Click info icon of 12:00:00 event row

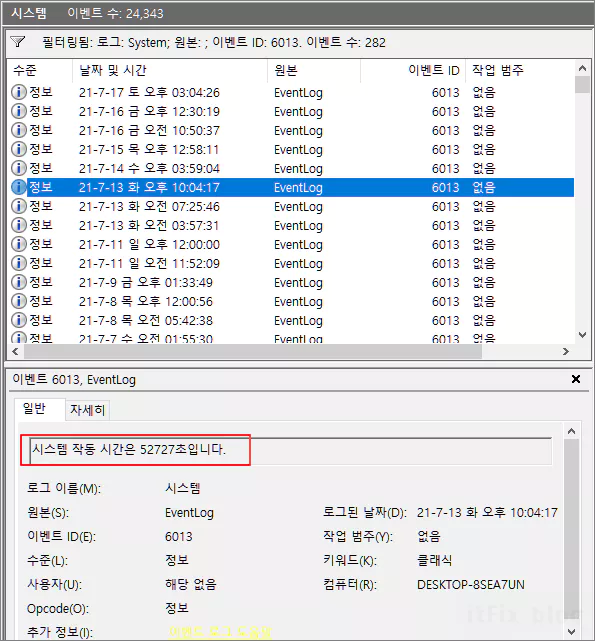click(18, 244)
